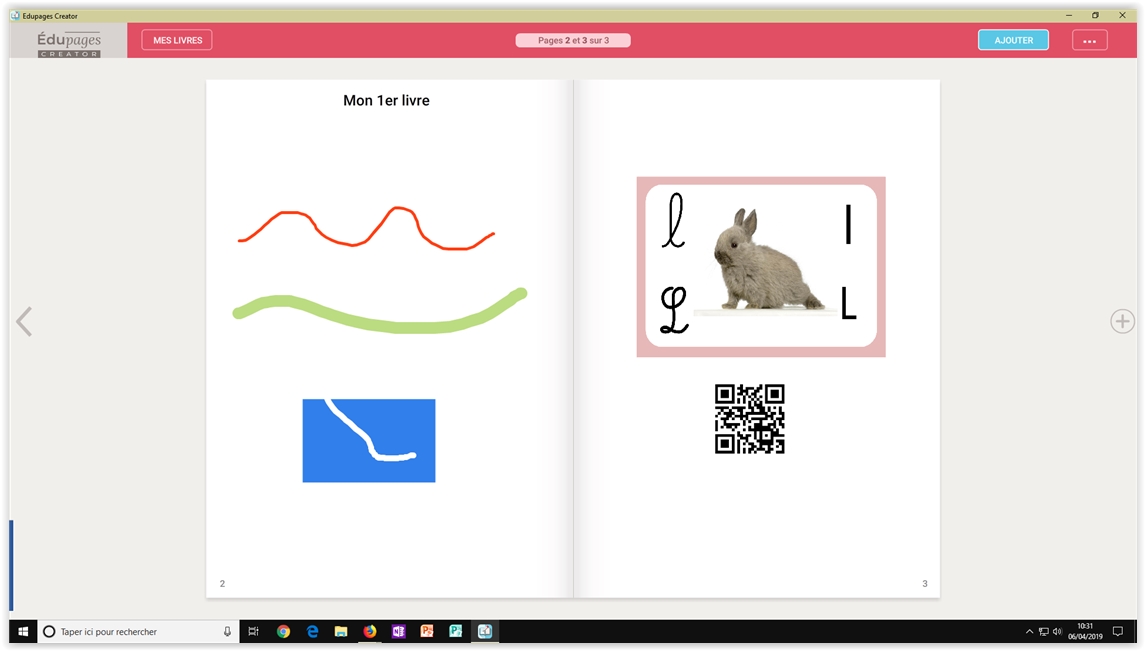Viewport: 1145px width, 651px height.
Task: Go to previous page with left arrow
Action: point(24,321)
